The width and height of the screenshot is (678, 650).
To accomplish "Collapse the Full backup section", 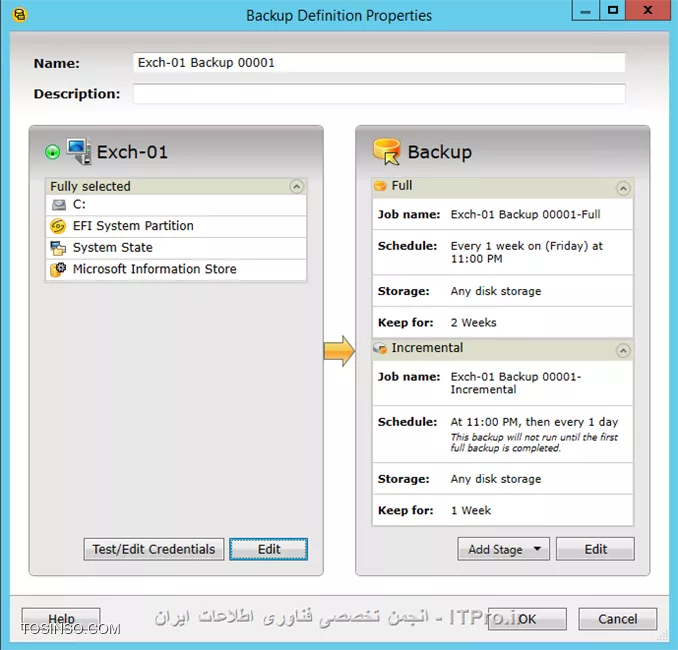I will [x=623, y=188].
